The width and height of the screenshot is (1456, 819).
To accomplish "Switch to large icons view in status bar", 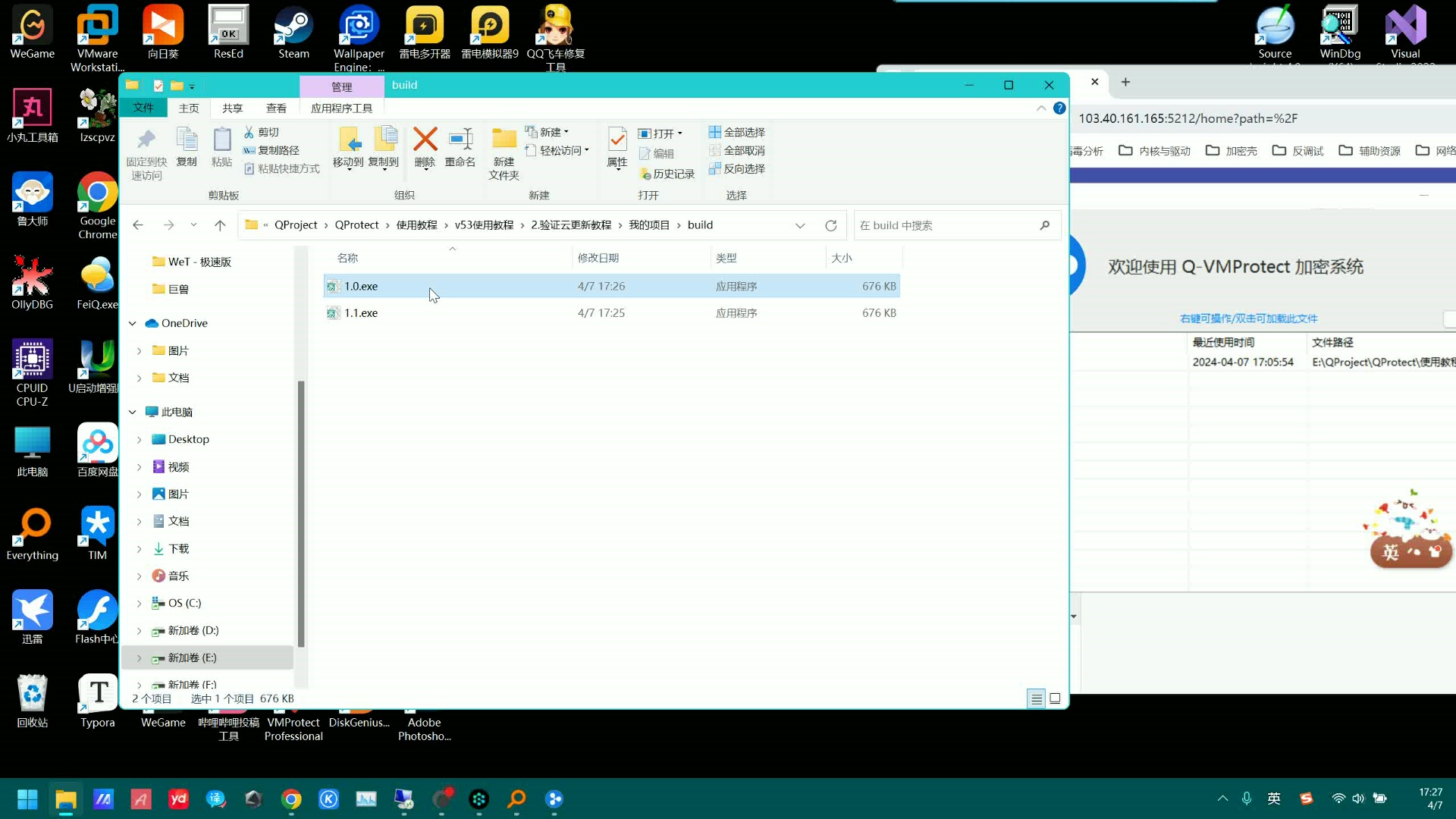I will point(1055,699).
